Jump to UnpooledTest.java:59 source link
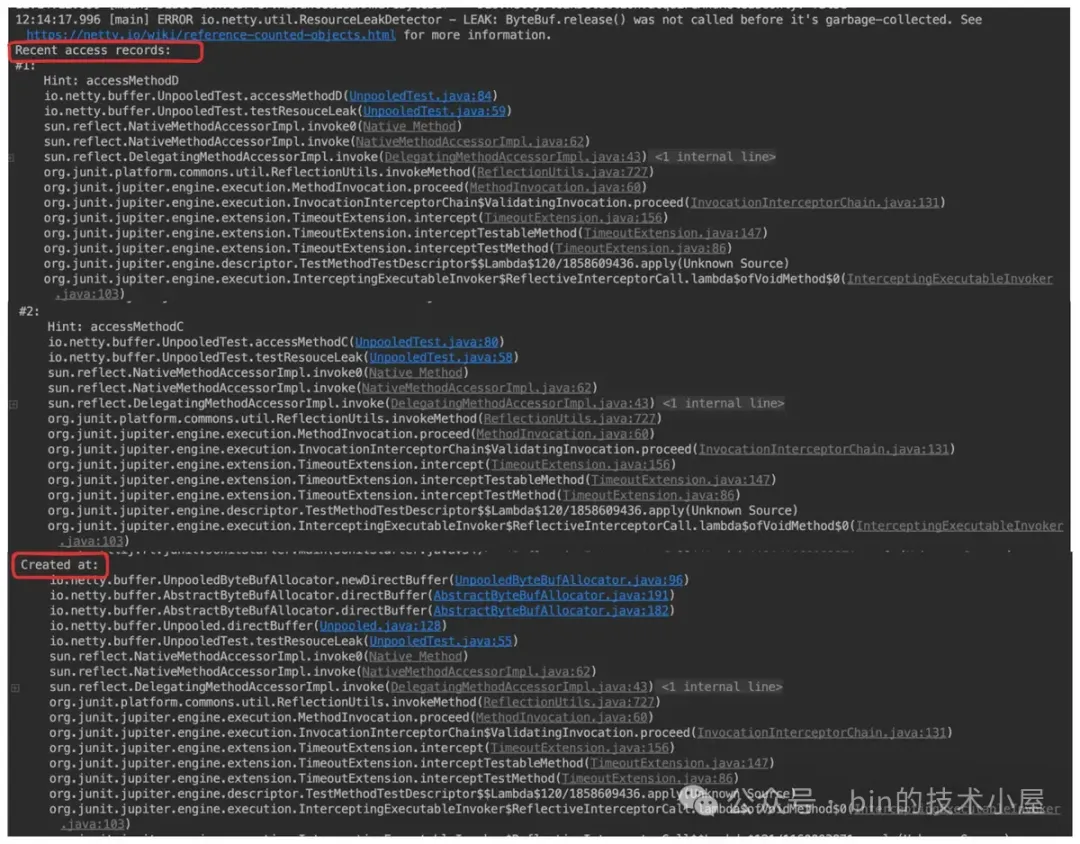The width and height of the screenshot is (1080, 844). (435, 111)
